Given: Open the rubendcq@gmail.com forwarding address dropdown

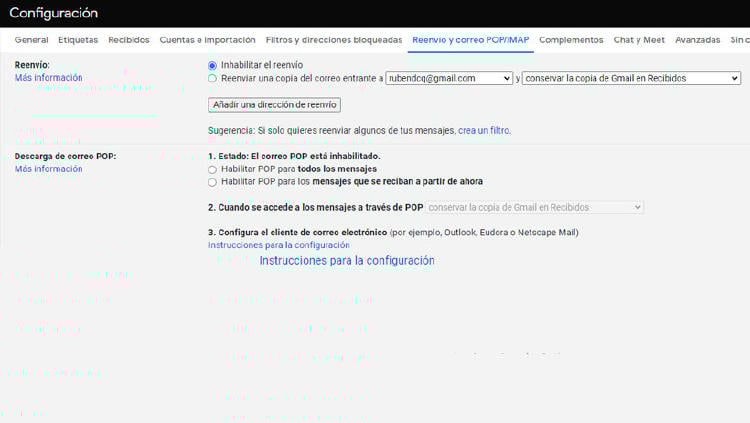Looking at the screenshot, I should click(449, 78).
